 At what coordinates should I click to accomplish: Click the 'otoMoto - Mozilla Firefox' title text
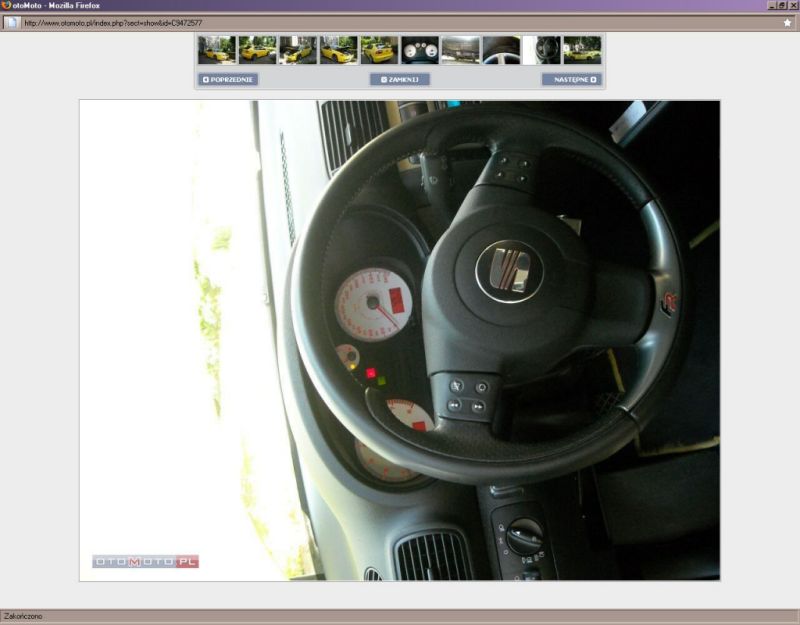56,6
